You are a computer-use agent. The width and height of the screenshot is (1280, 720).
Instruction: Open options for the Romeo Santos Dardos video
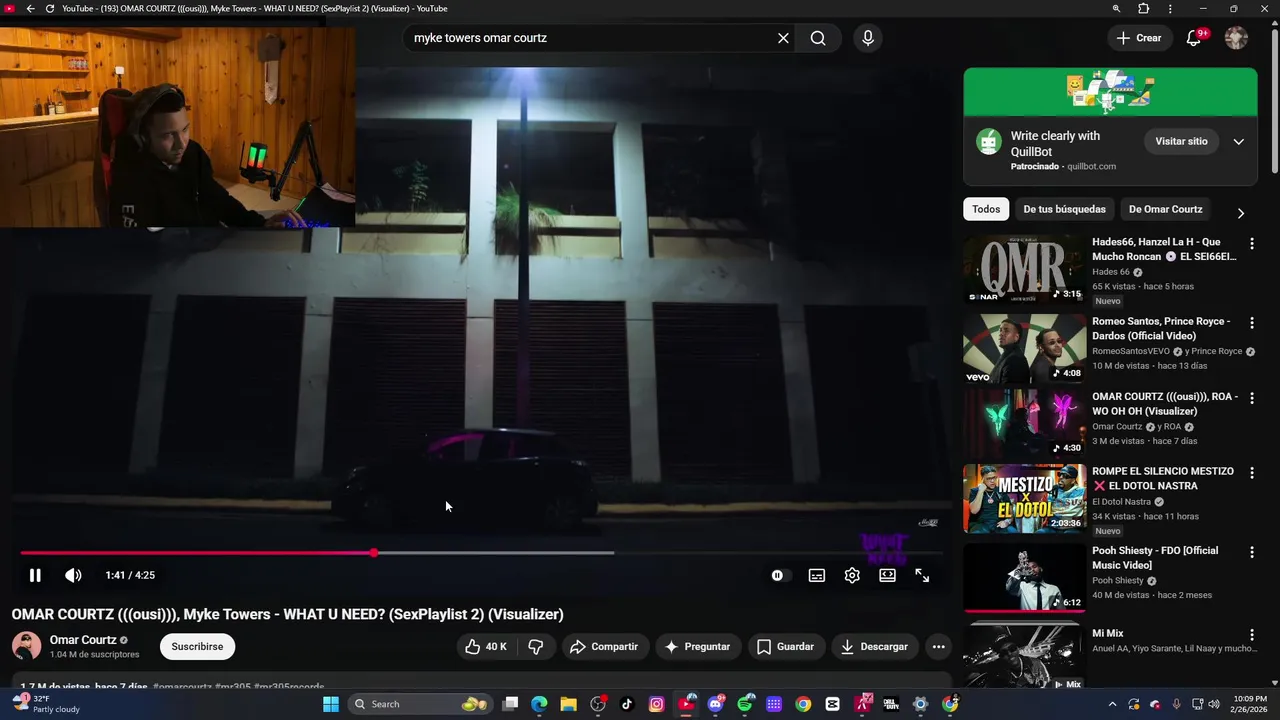[1251, 323]
